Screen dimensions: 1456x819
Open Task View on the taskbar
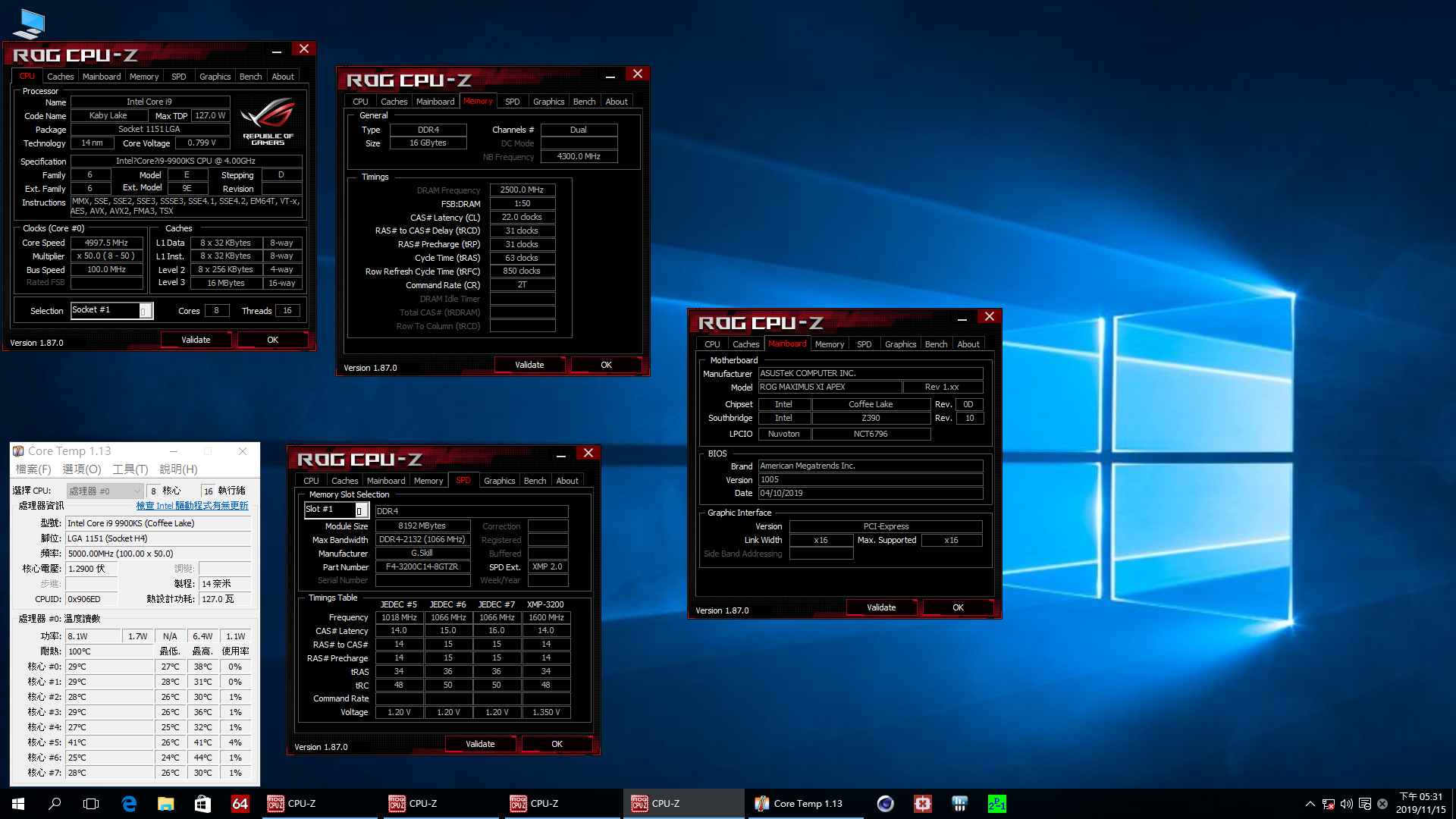[x=91, y=804]
